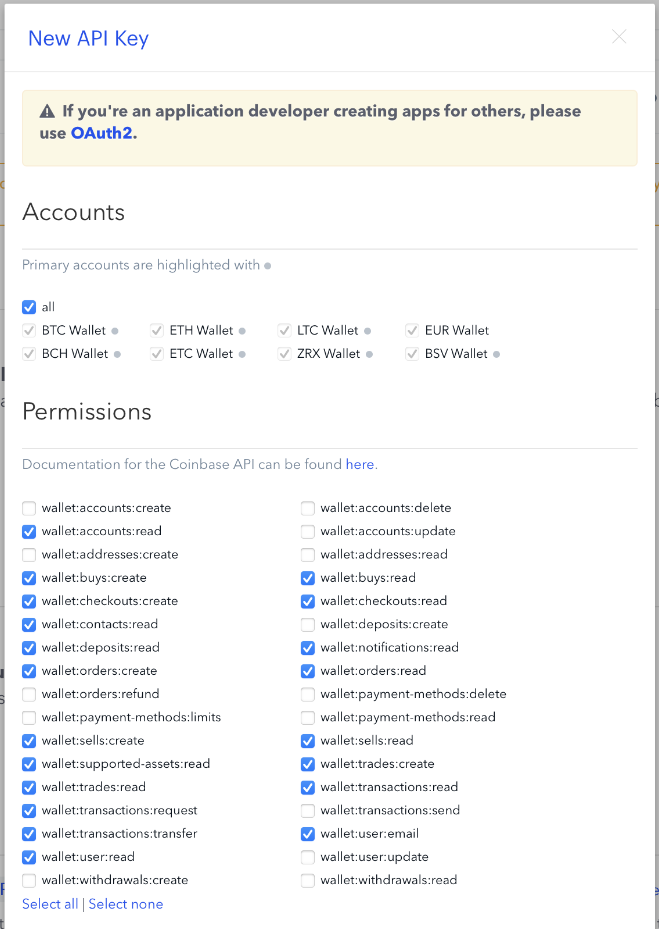The width and height of the screenshot is (659, 929).
Task: Enable wallet:withdrawals:create permission
Action: click(29, 880)
